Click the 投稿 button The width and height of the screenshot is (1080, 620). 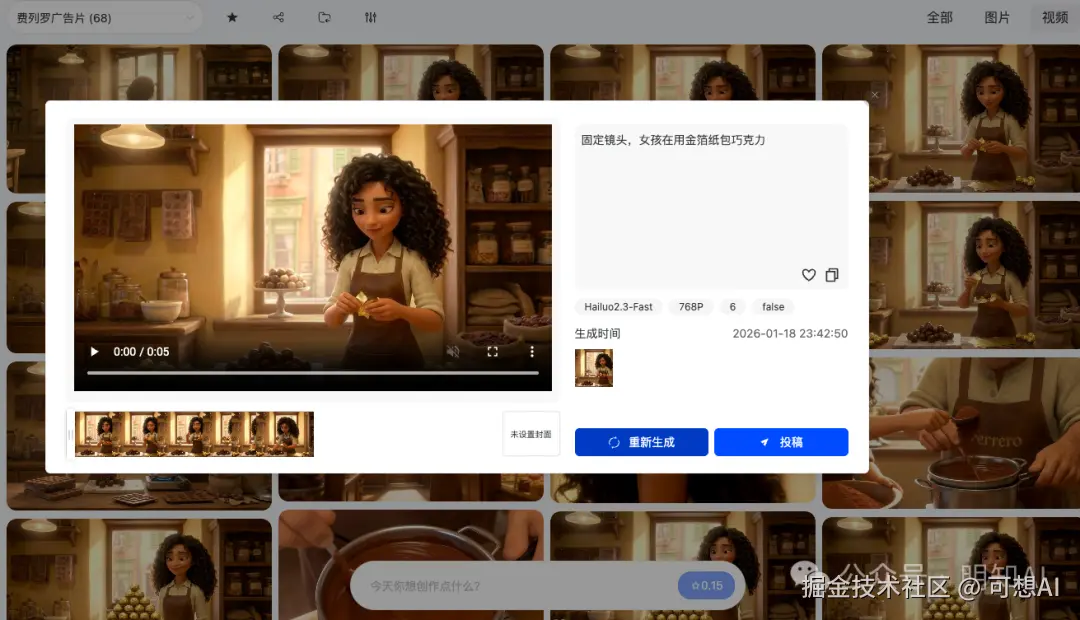(x=781, y=442)
